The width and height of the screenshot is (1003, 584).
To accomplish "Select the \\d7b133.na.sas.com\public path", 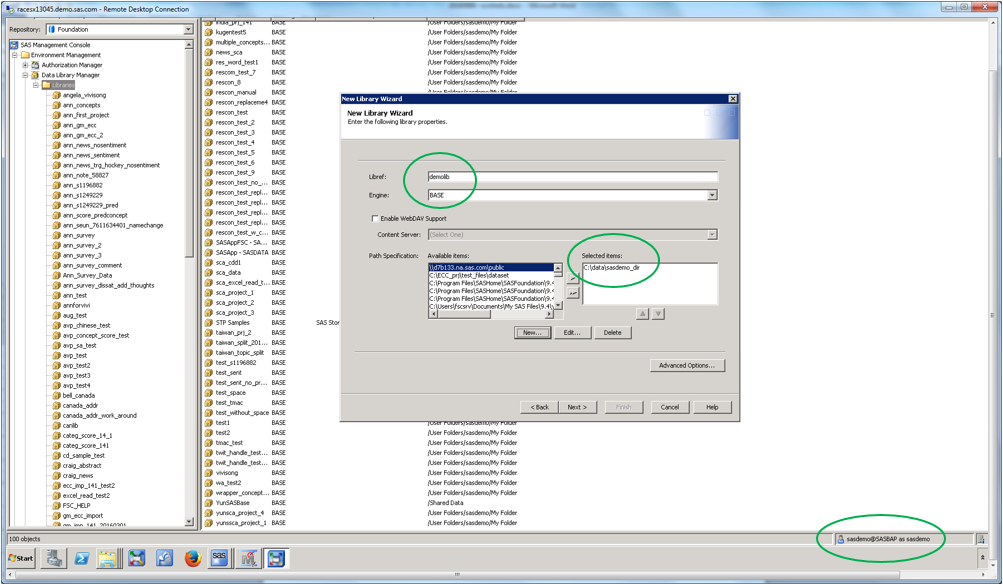I will (491, 267).
